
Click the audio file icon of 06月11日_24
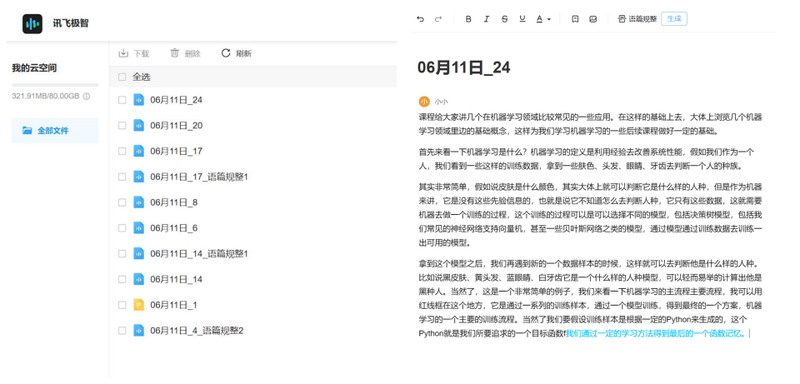coord(139,100)
